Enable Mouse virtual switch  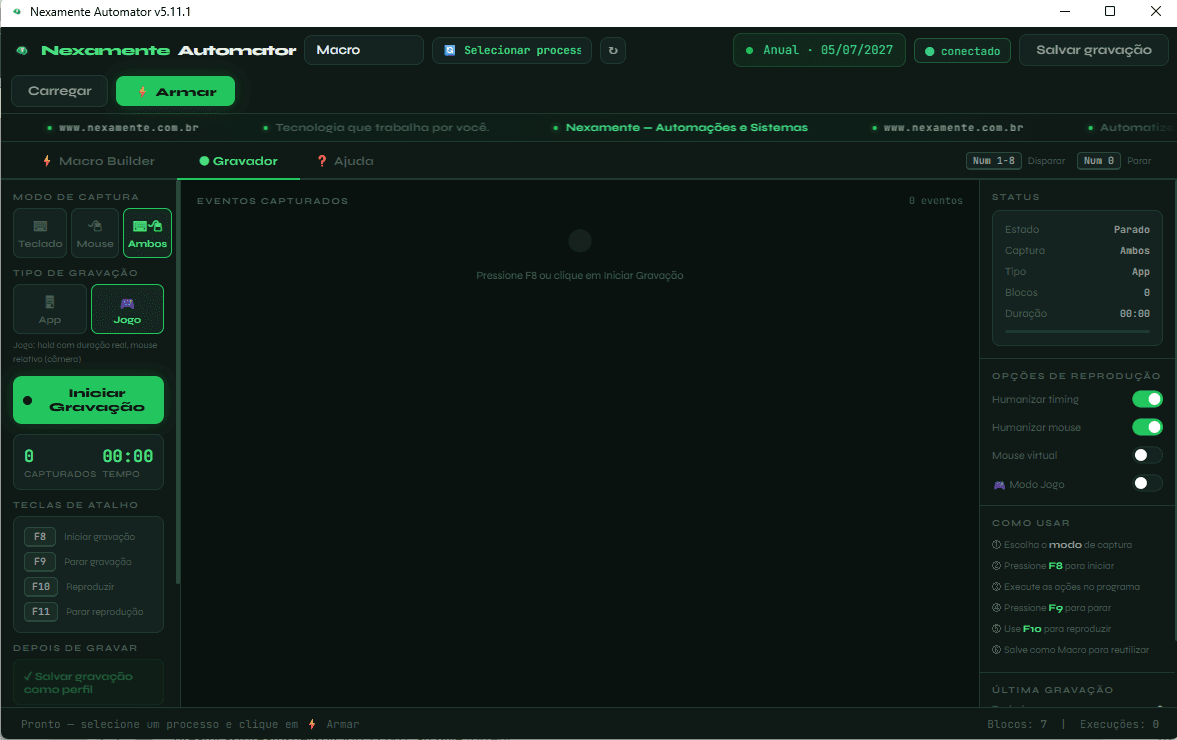click(x=1147, y=455)
